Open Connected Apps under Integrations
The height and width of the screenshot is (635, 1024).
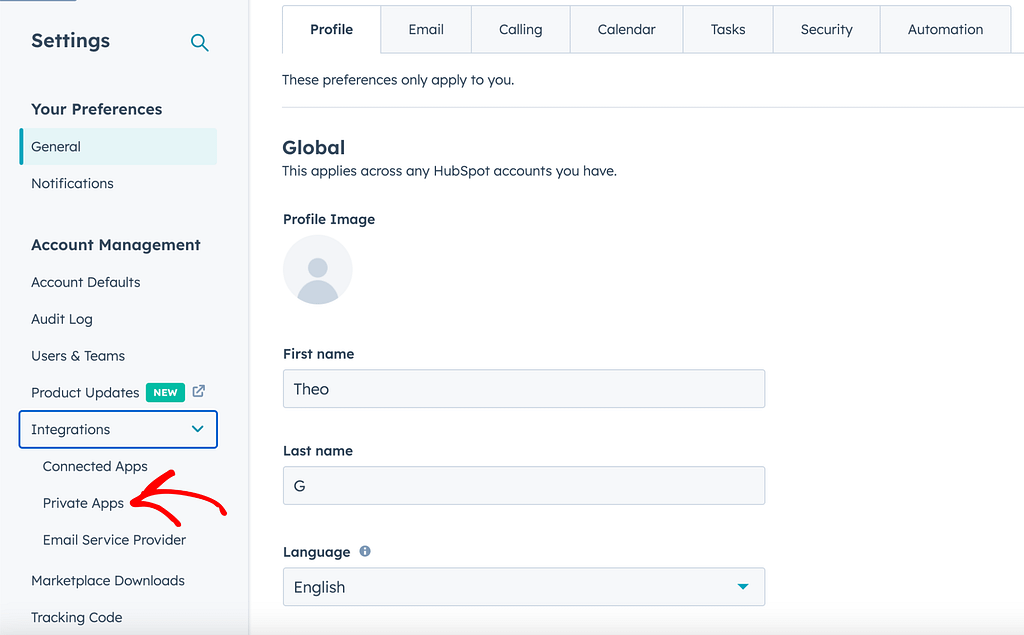pyautogui.click(x=95, y=466)
